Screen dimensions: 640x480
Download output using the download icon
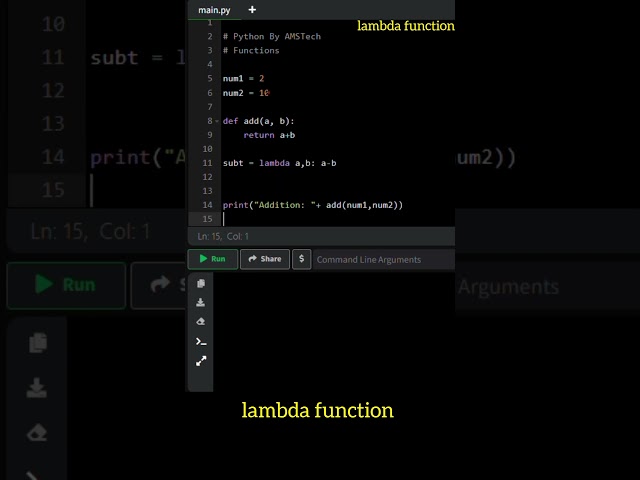coord(200,302)
